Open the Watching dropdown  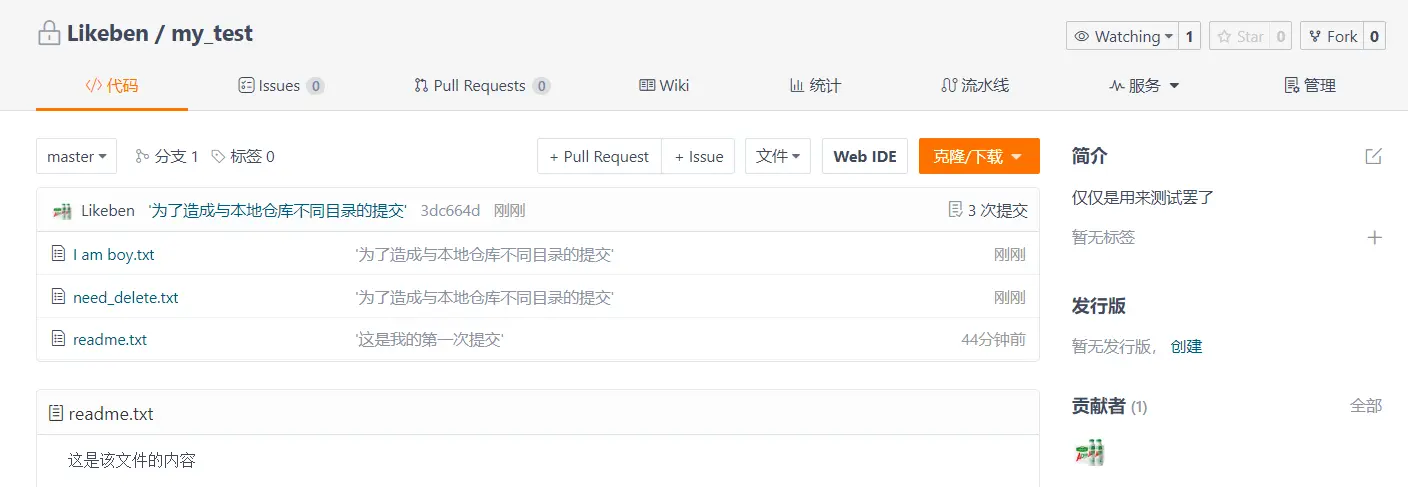1122,36
